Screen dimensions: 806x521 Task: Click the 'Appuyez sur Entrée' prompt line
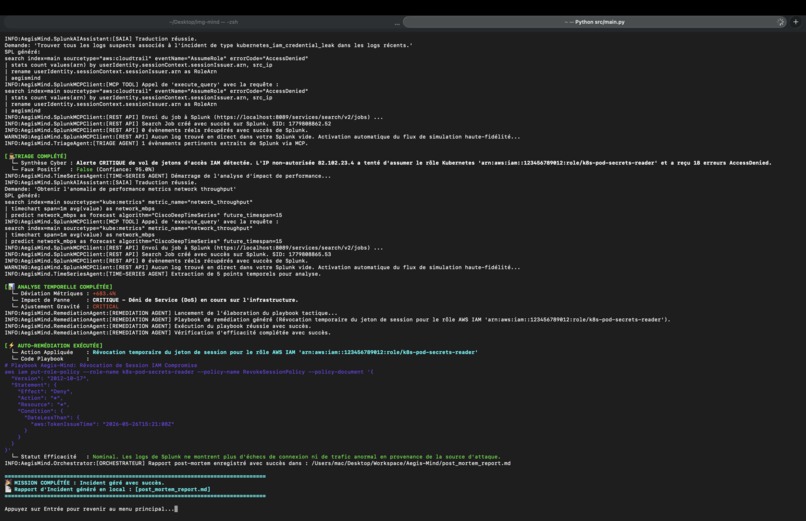(x=91, y=509)
